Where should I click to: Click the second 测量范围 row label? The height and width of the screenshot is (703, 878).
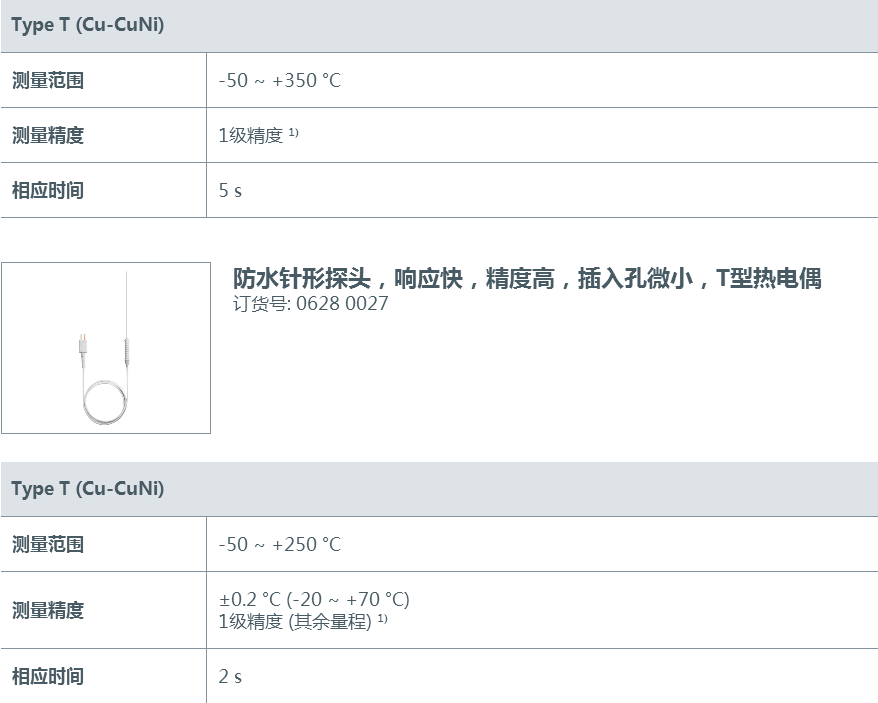[48, 544]
